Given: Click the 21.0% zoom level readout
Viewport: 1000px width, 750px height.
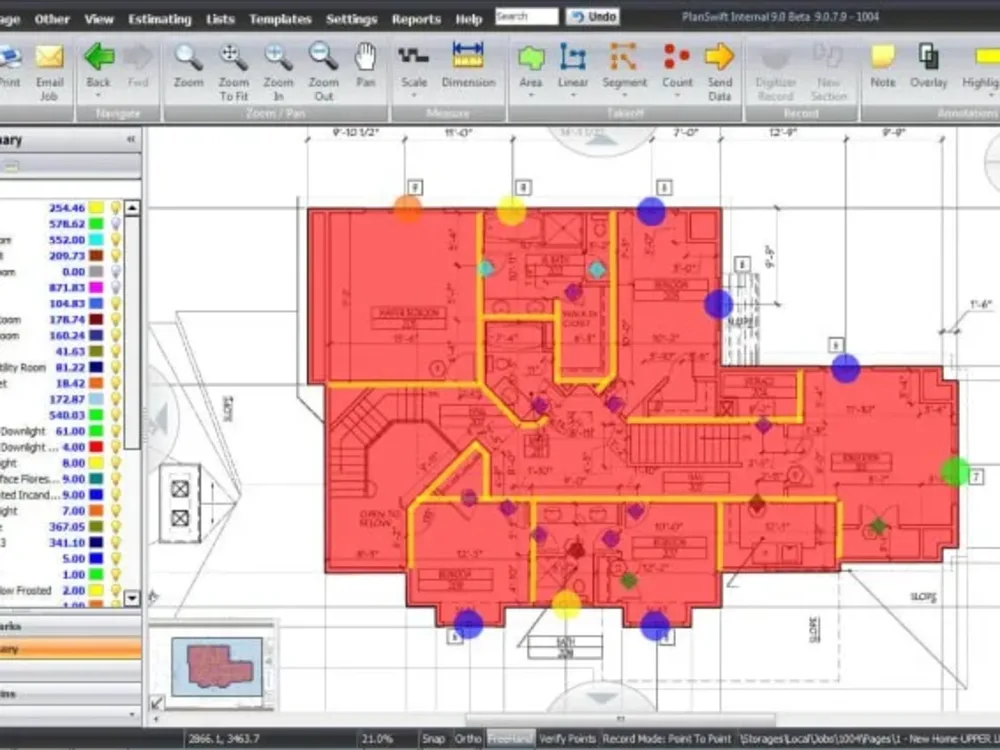Looking at the screenshot, I should coord(377,739).
